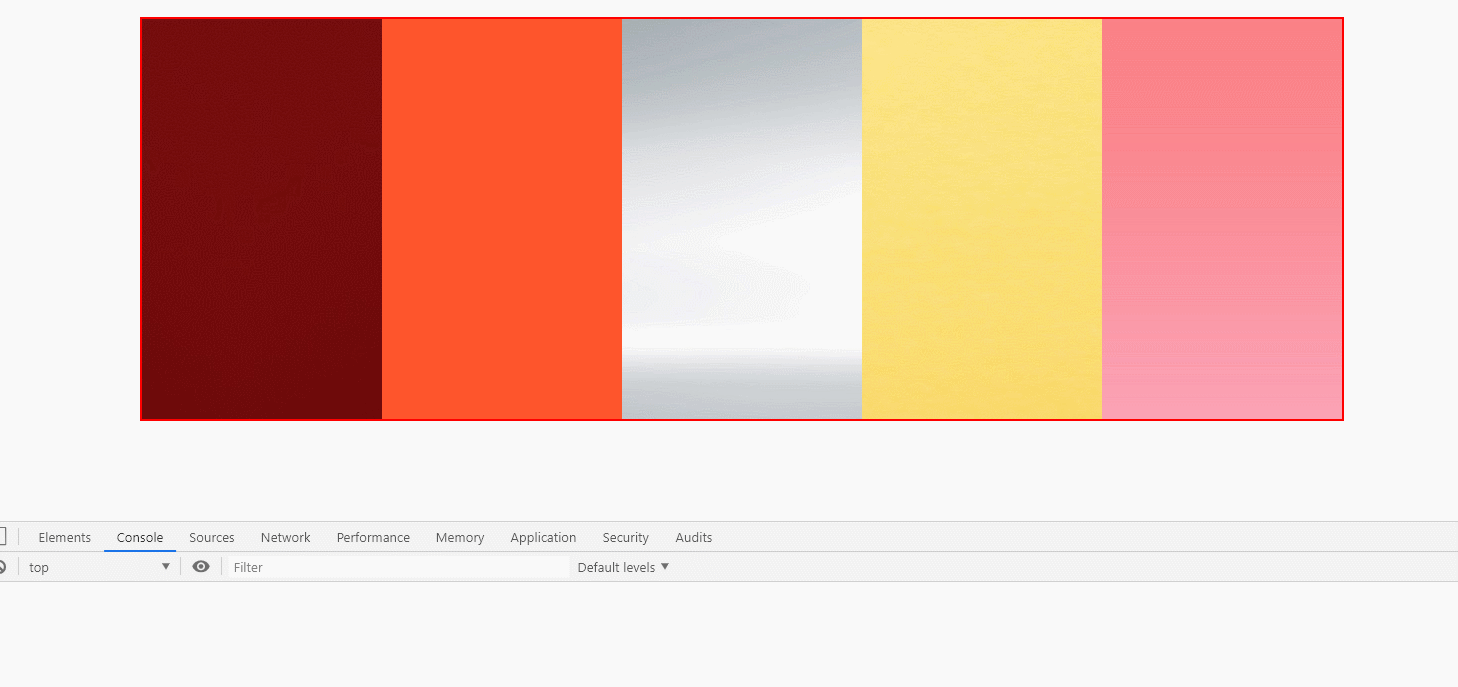The image size is (1458, 687).
Task: Click the pink image panel
Action: click(x=1222, y=219)
